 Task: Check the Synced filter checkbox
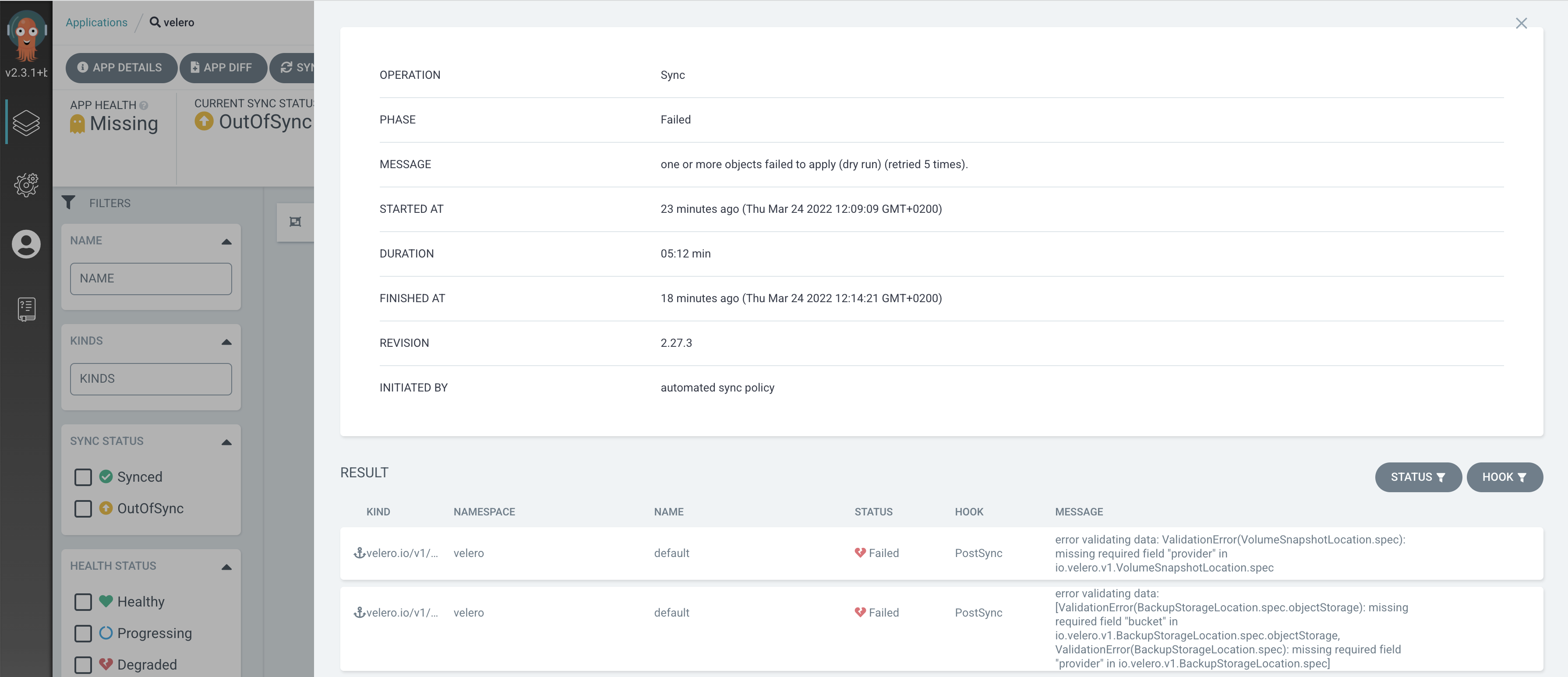[83, 477]
